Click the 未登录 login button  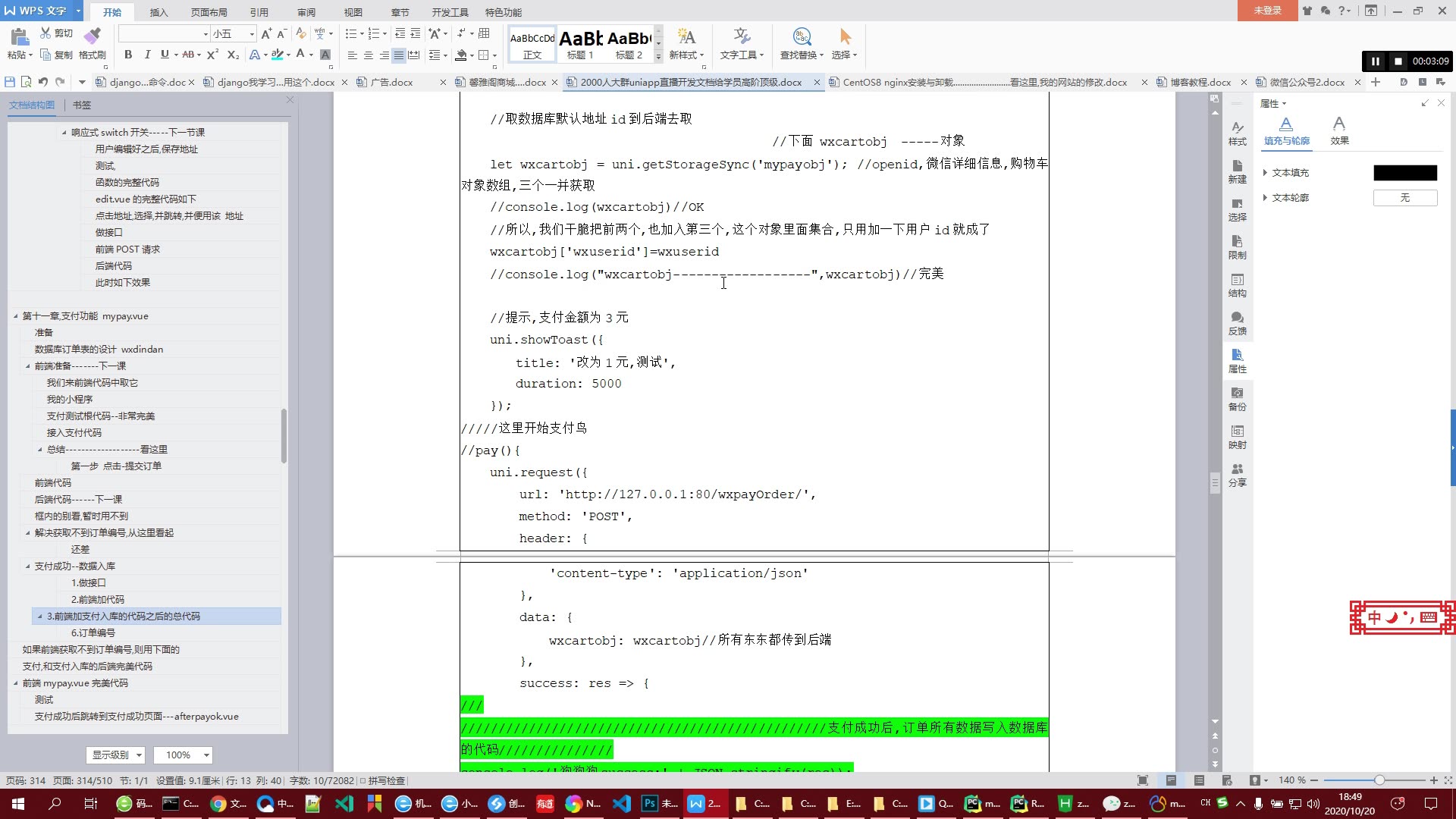tap(1266, 11)
